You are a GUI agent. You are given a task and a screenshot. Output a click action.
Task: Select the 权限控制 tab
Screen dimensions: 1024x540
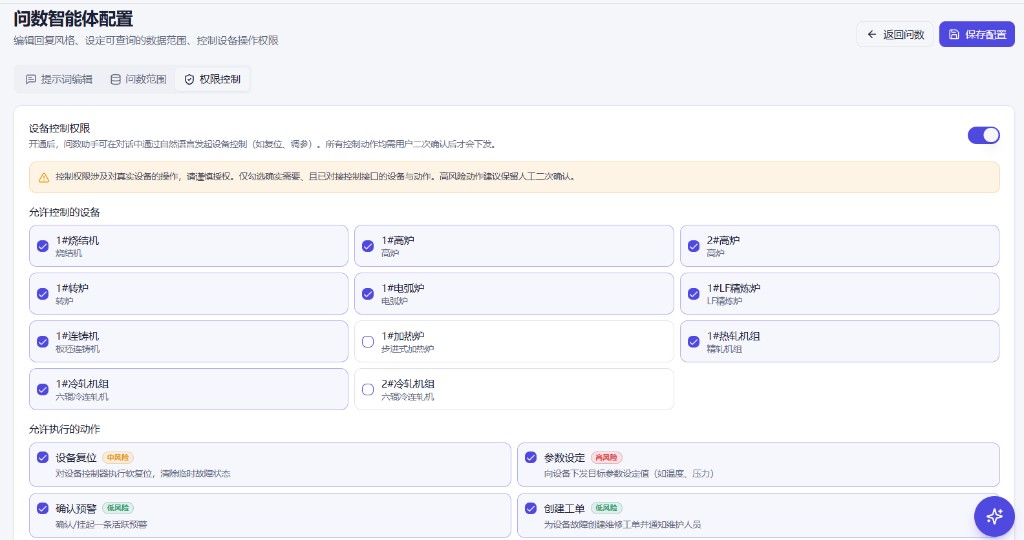[212, 80]
